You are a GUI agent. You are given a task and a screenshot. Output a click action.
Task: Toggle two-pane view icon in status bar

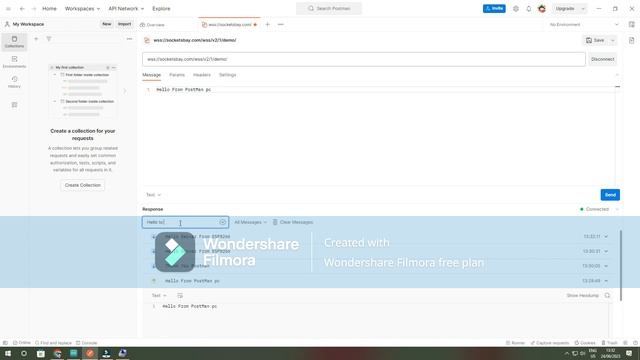point(625,343)
